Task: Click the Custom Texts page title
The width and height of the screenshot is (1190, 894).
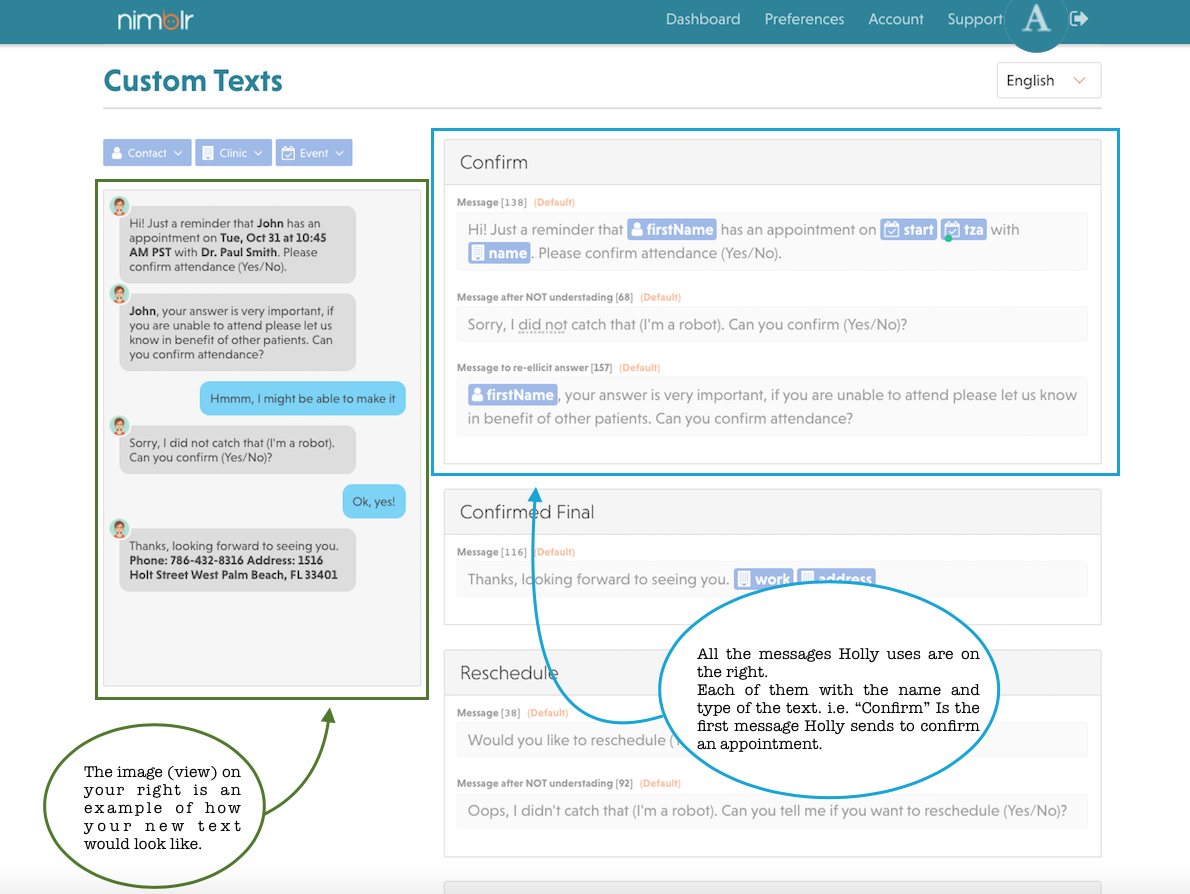Action: pyautogui.click(x=193, y=80)
